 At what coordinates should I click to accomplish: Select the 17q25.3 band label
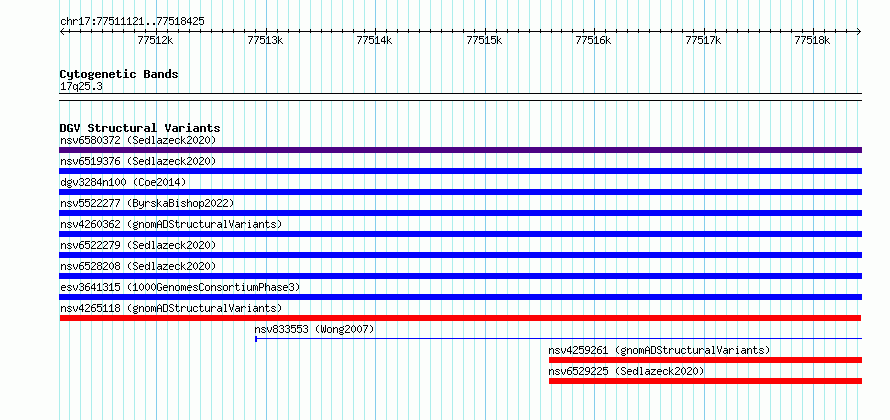[81, 87]
